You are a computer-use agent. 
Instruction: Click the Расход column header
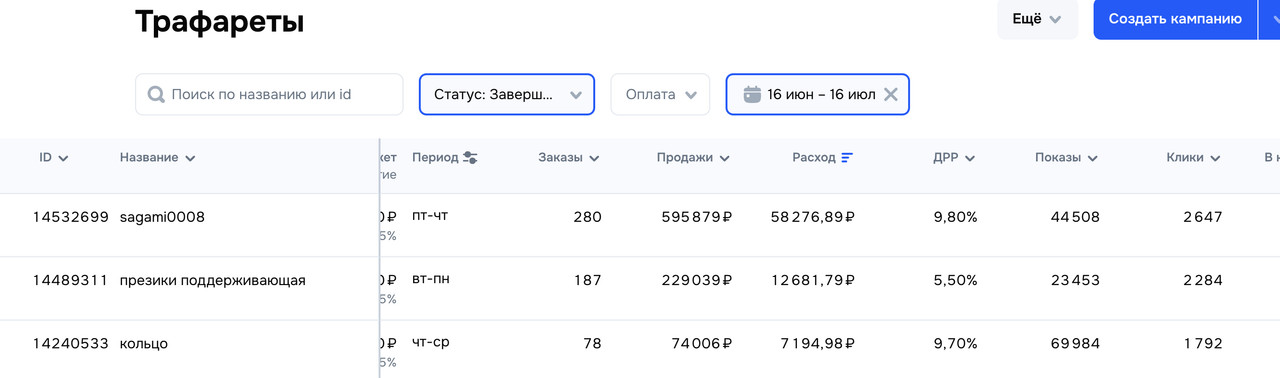click(813, 158)
